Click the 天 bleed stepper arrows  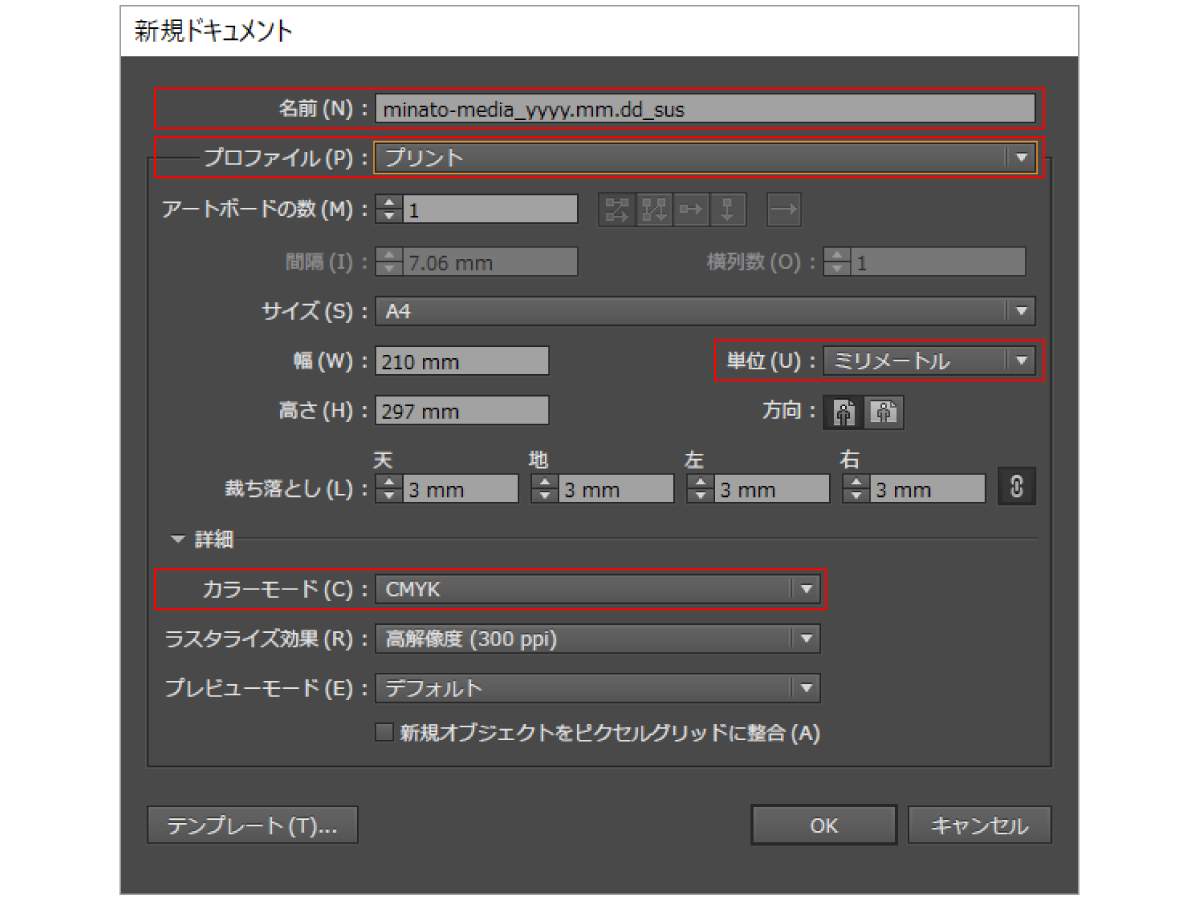tap(389, 489)
